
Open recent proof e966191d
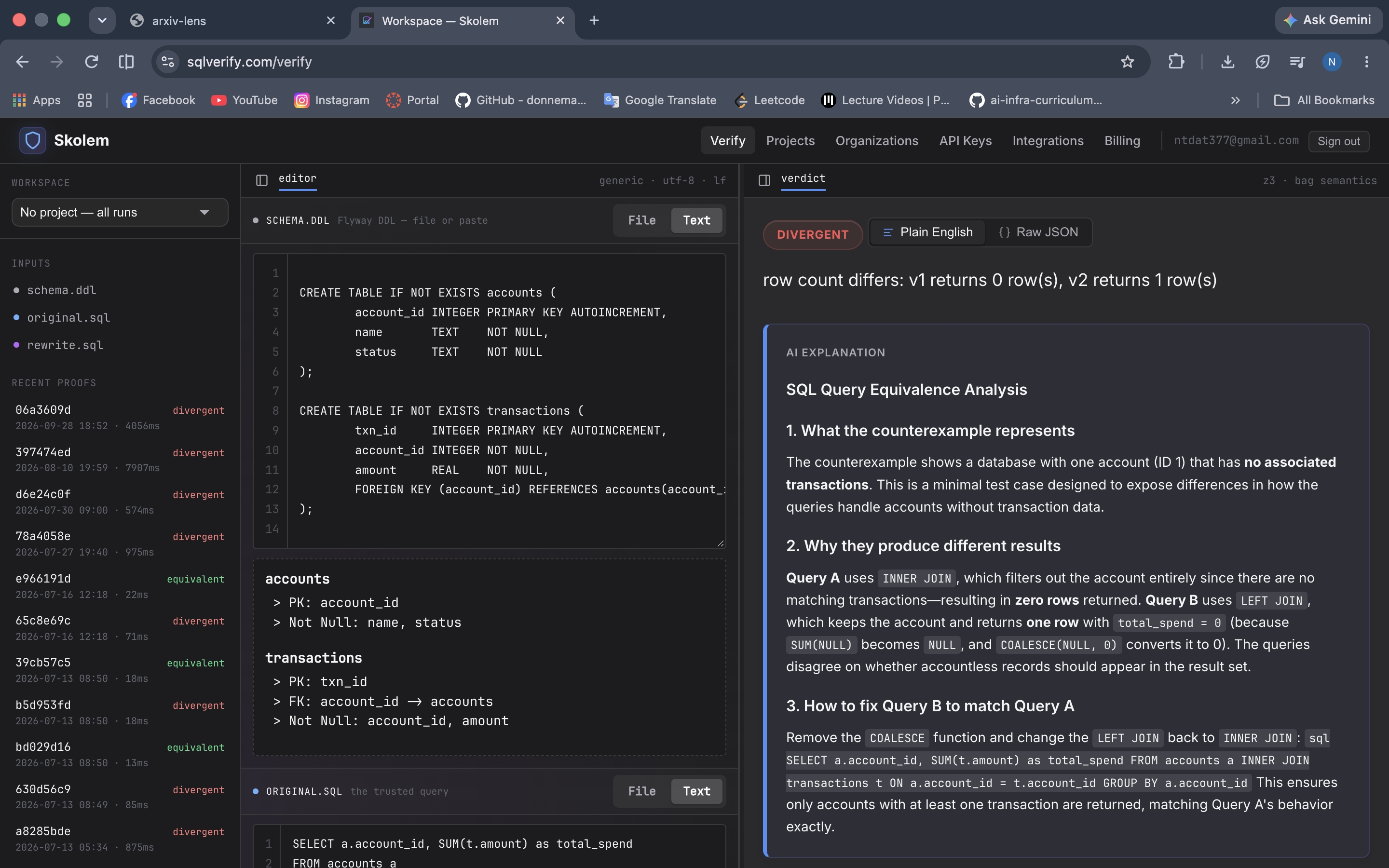[x=120, y=586]
